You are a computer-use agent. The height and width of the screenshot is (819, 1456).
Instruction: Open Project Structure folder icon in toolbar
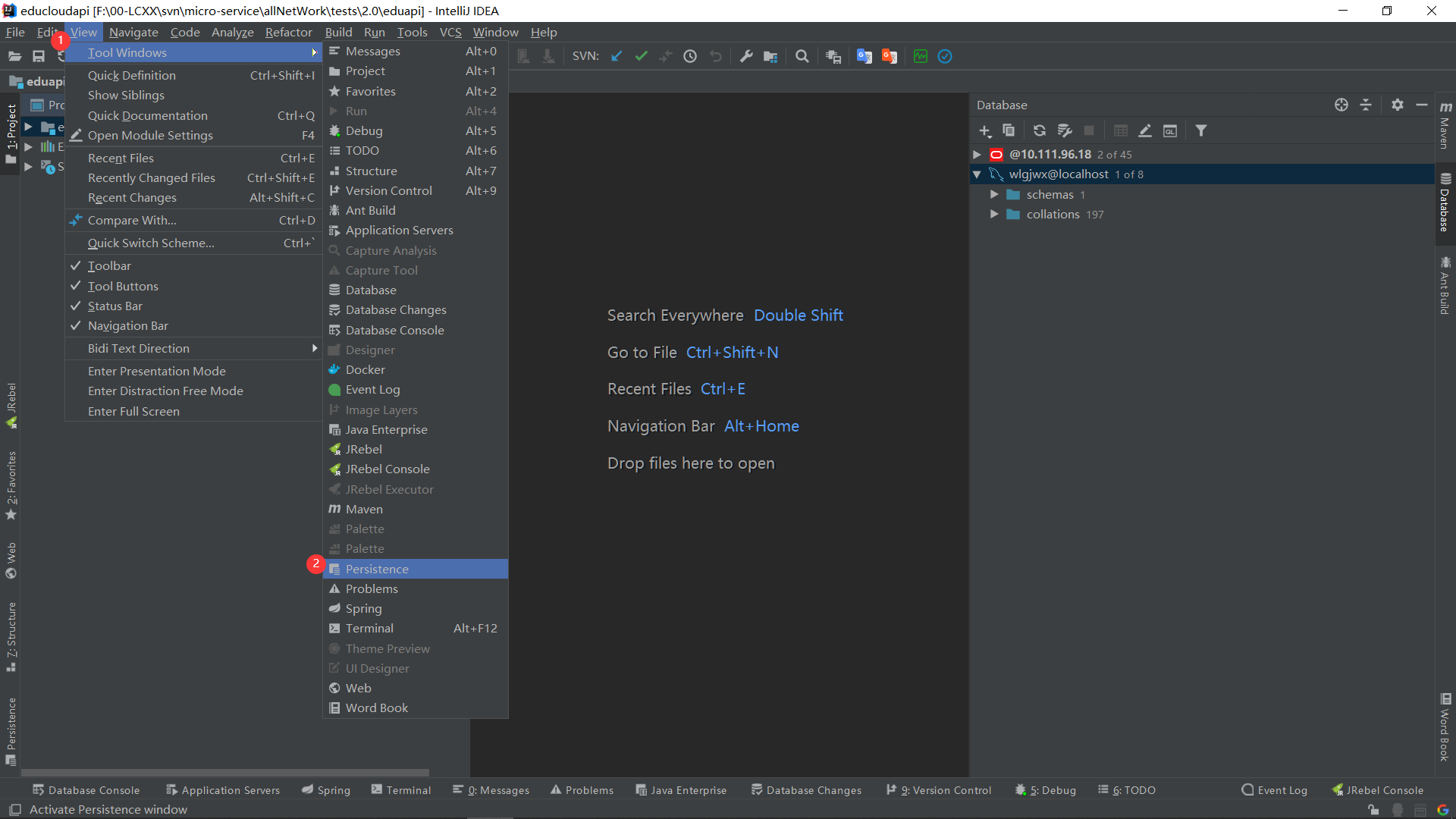770,56
